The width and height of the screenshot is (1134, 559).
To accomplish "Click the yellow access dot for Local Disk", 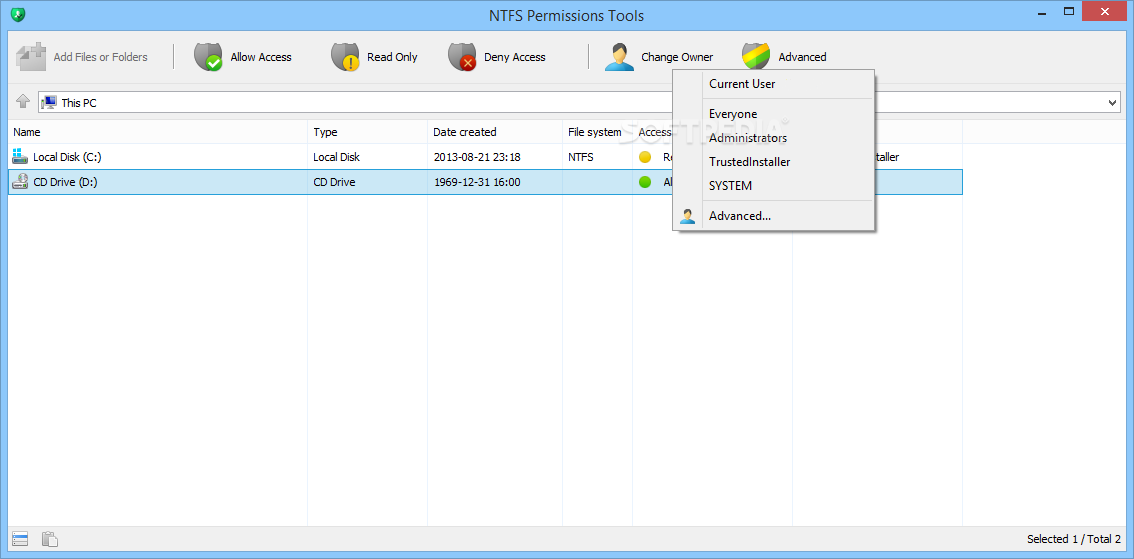I will 645,157.
